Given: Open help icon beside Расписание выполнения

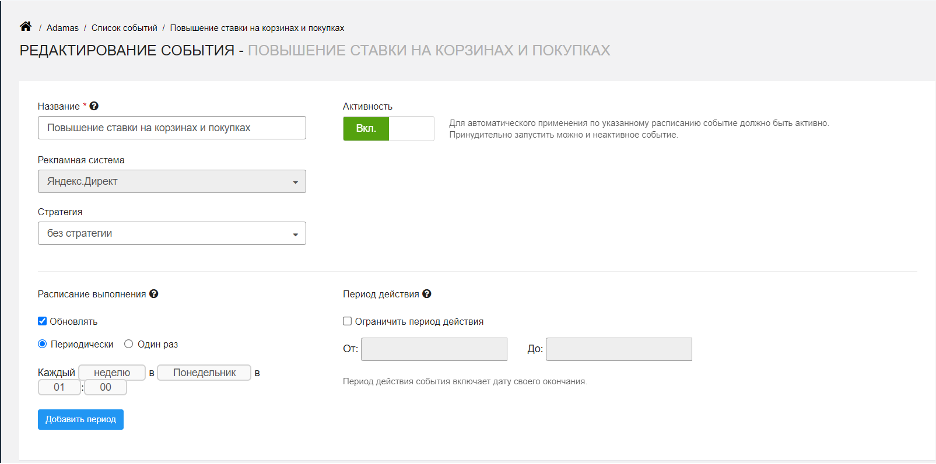Looking at the screenshot, I should [x=153, y=294].
